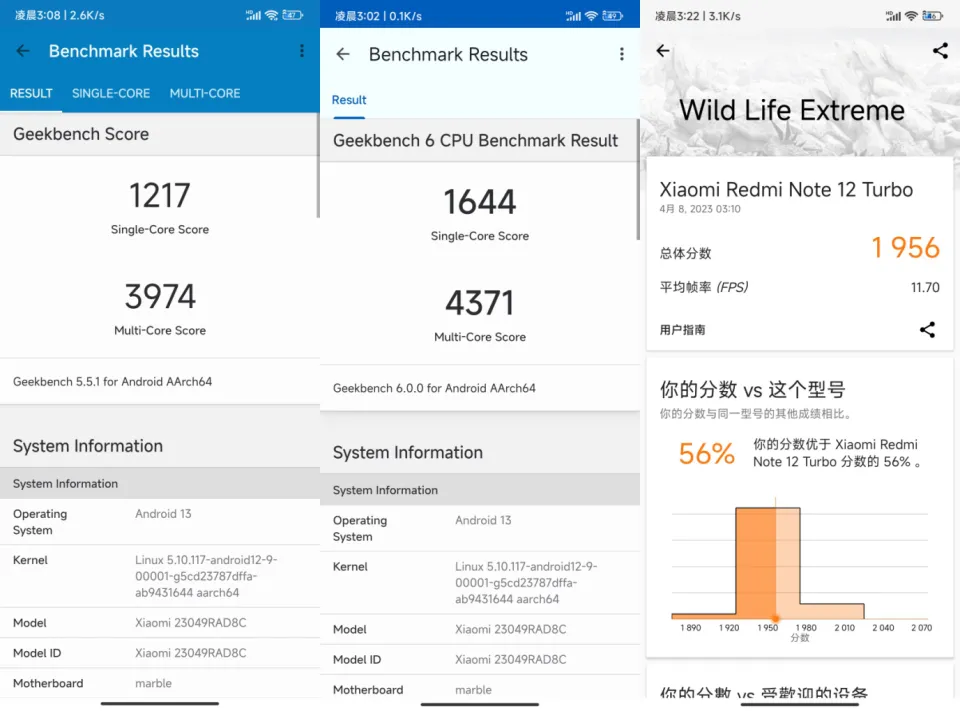This screenshot has width=960, height=711.
Task: Tap the 1217 Single-Core Score
Action: pos(160,196)
